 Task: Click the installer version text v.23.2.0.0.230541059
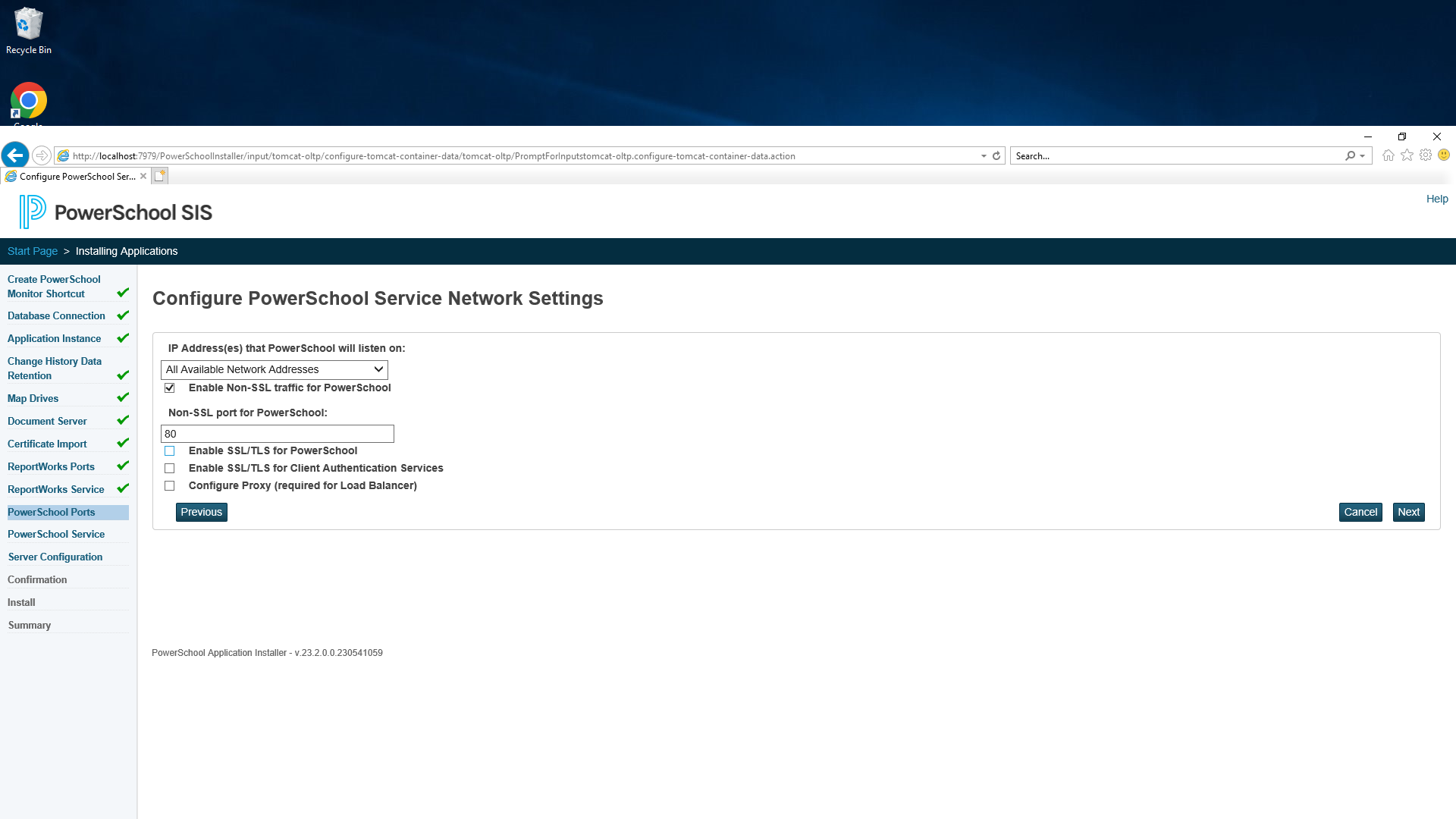click(x=338, y=652)
